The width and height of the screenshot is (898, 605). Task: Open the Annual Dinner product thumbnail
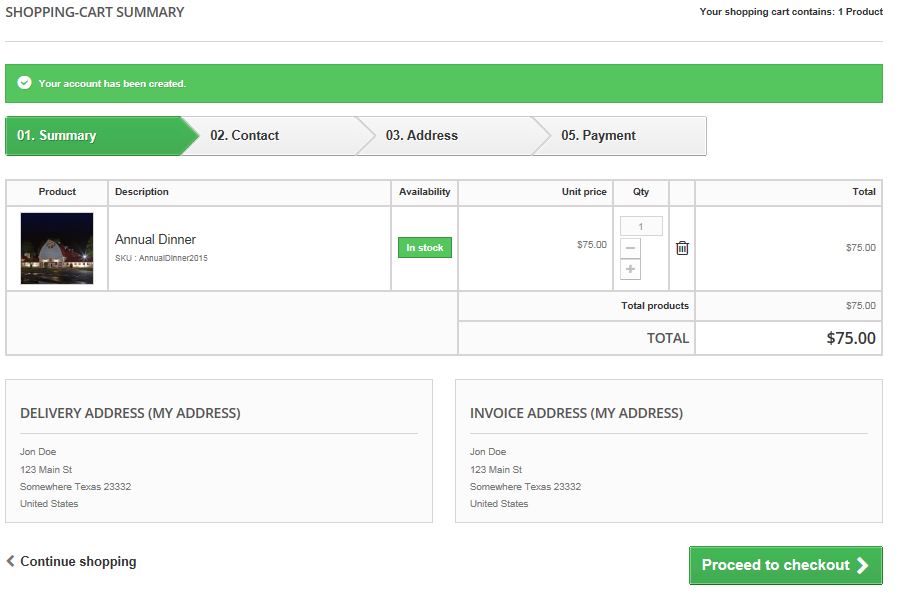57,248
